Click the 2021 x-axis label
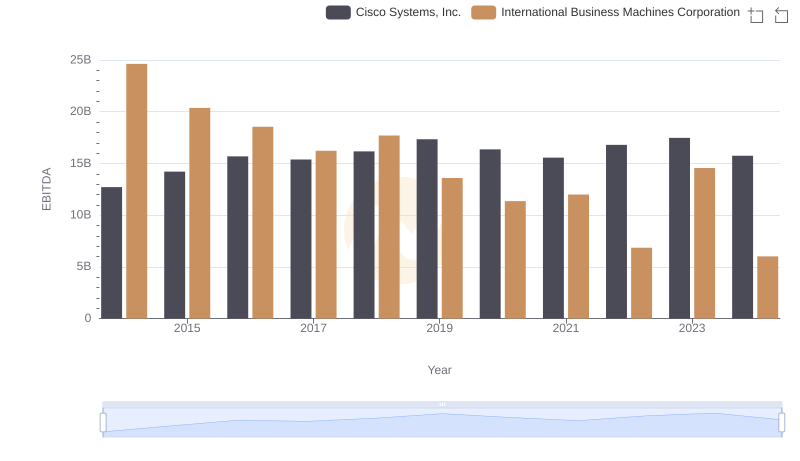 click(x=566, y=328)
